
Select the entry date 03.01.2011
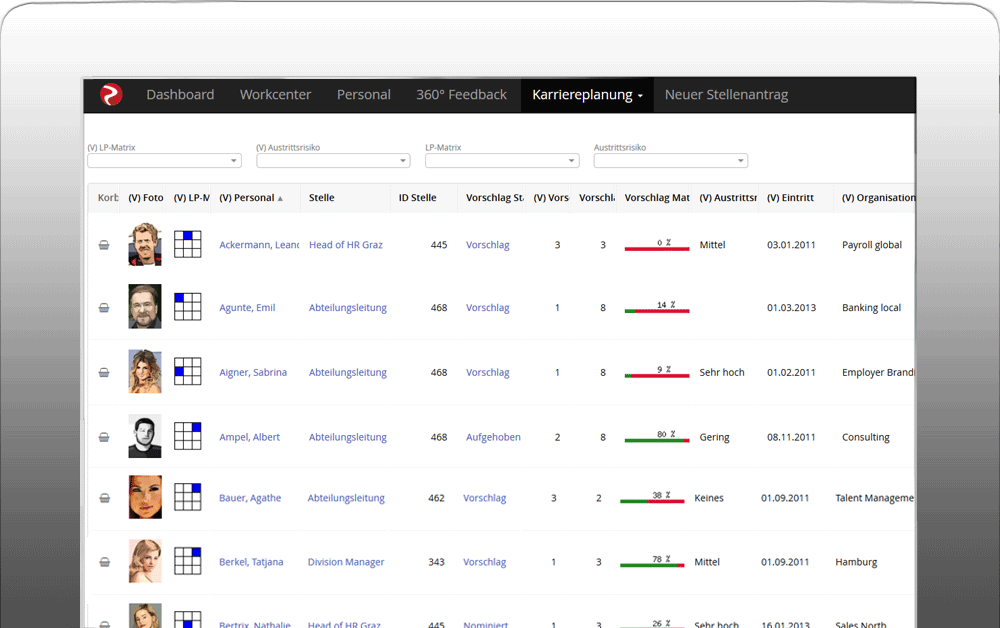[x=791, y=245]
